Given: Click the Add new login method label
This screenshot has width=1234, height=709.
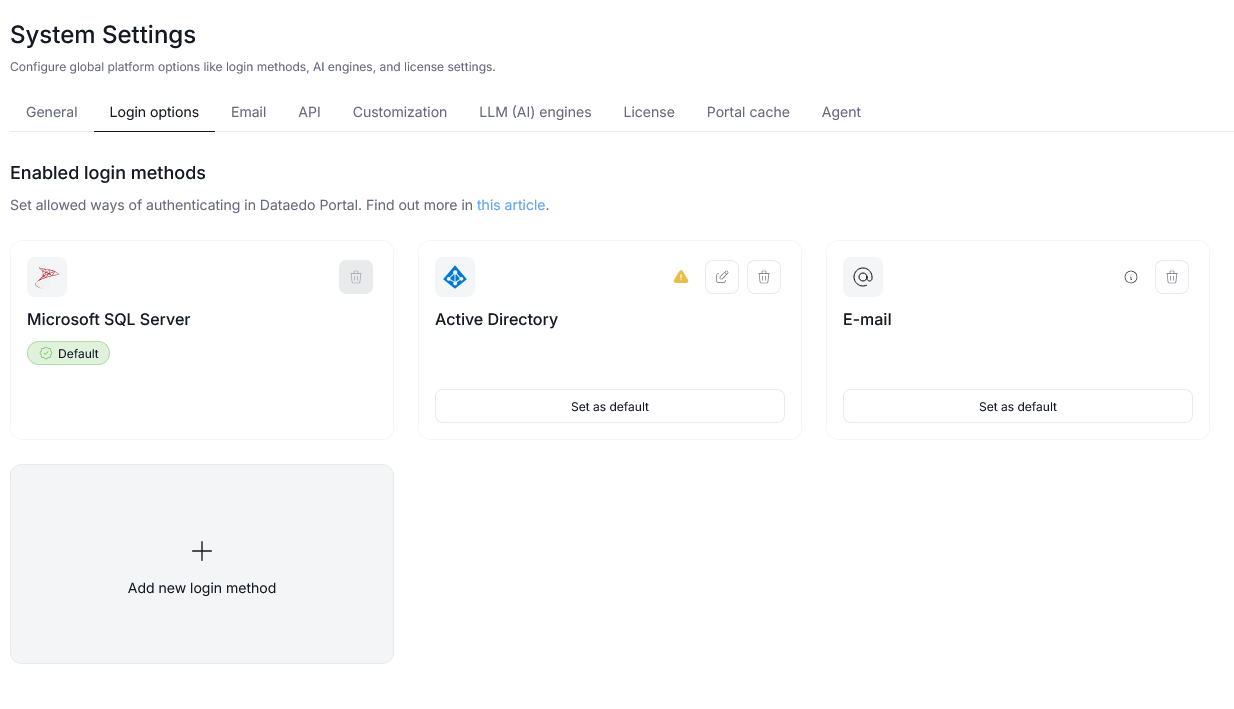Looking at the screenshot, I should (202, 588).
